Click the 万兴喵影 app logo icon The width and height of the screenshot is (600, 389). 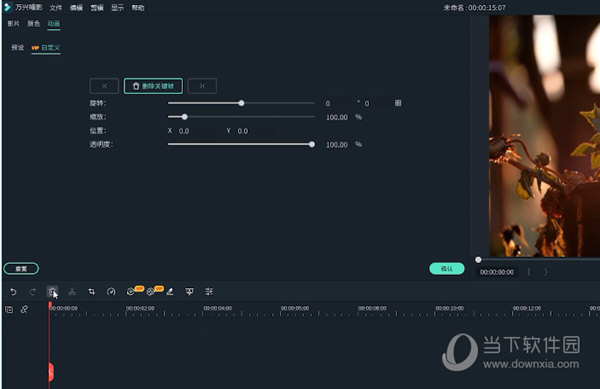click(x=7, y=7)
